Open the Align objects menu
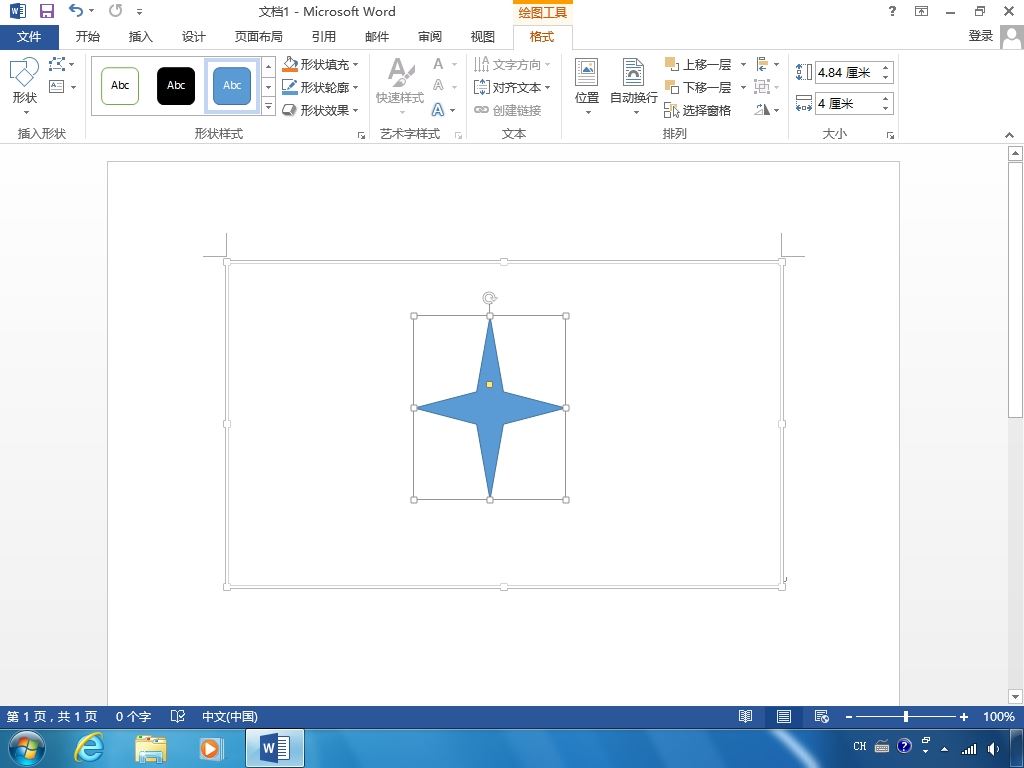This screenshot has height=768, width=1024. [767, 64]
